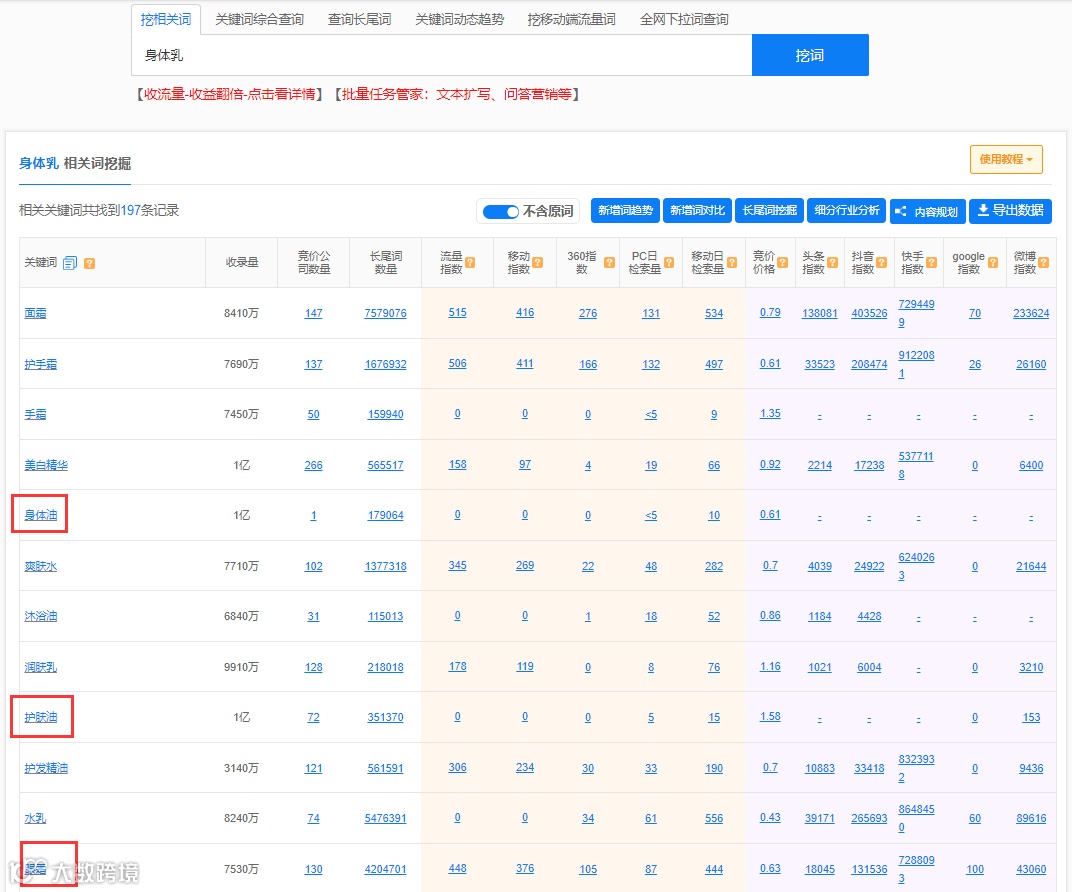The image size is (1072, 892).
Task: Open the 使用教程 dropdown
Action: click(x=1006, y=159)
